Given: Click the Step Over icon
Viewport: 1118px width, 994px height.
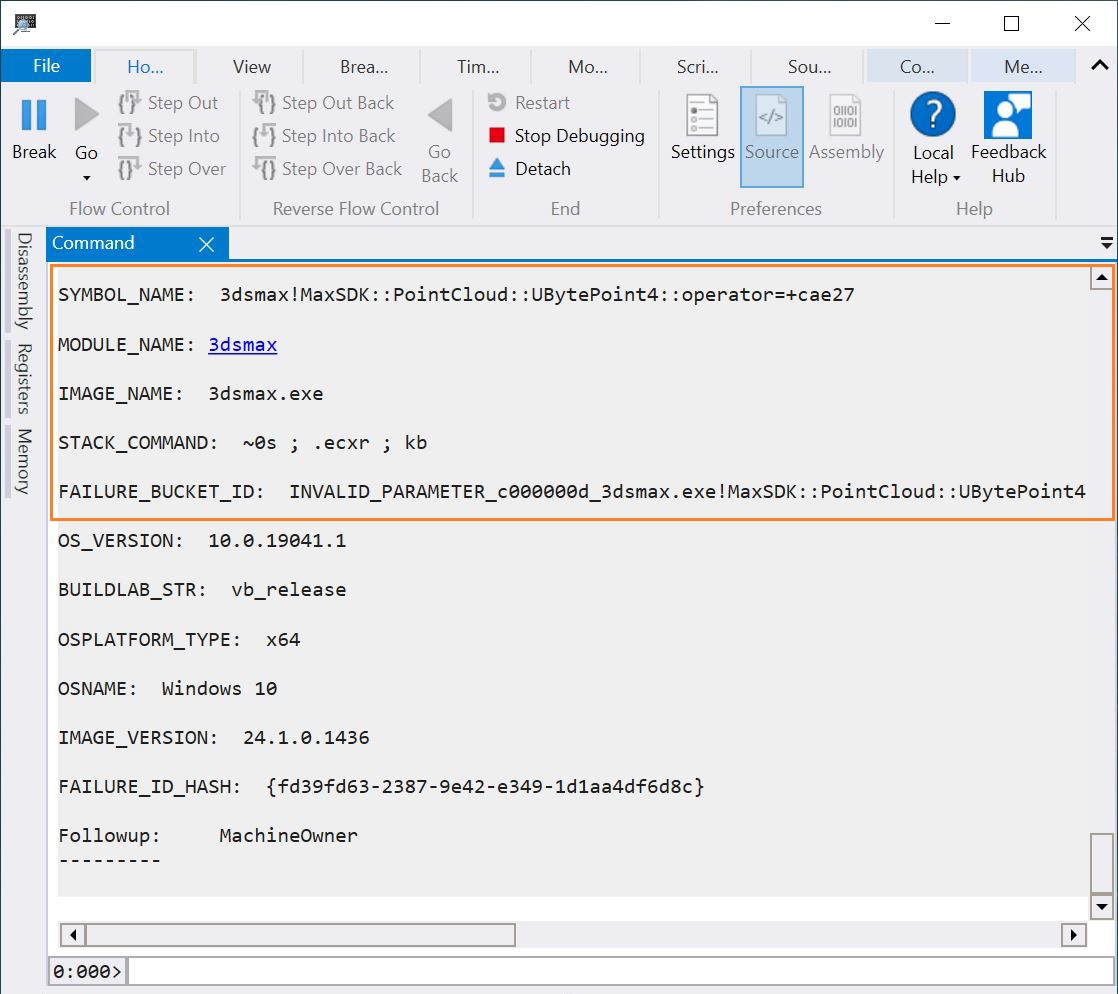Looking at the screenshot, I should [129, 168].
